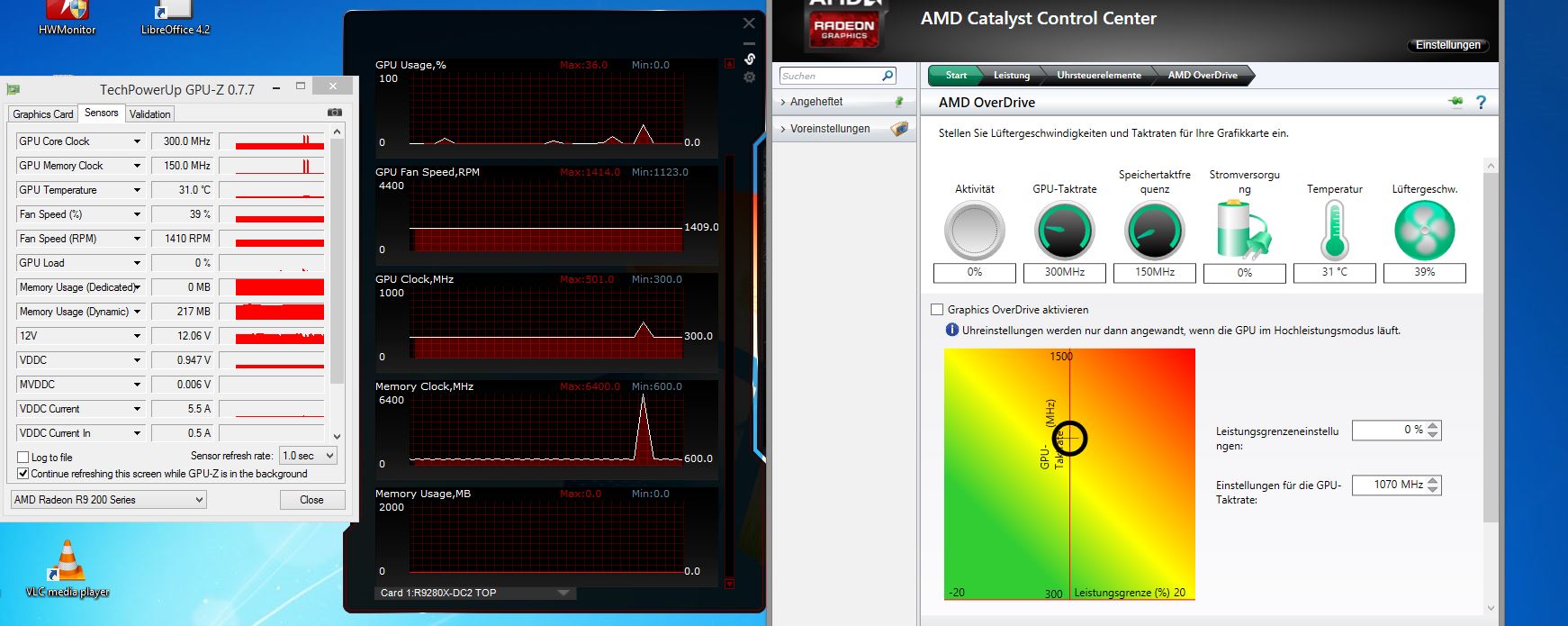The width and height of the screenshot is (1568, 626).
Task: Click the GPU-Z screenshot camera icon
Action: click(335, 113)
